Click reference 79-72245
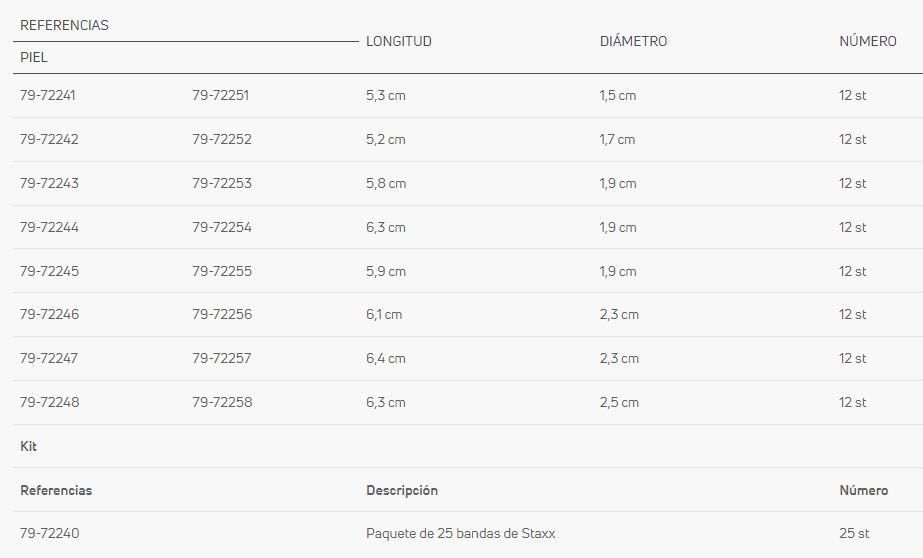Screen dimensions: 923x558 click(49, 271)
